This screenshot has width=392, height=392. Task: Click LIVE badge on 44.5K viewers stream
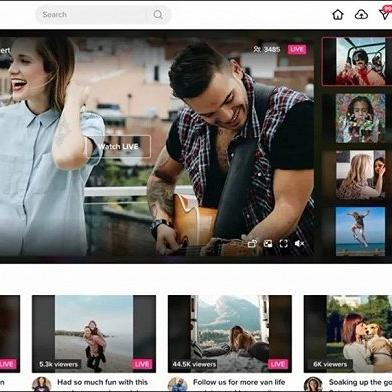click(278, 364)
